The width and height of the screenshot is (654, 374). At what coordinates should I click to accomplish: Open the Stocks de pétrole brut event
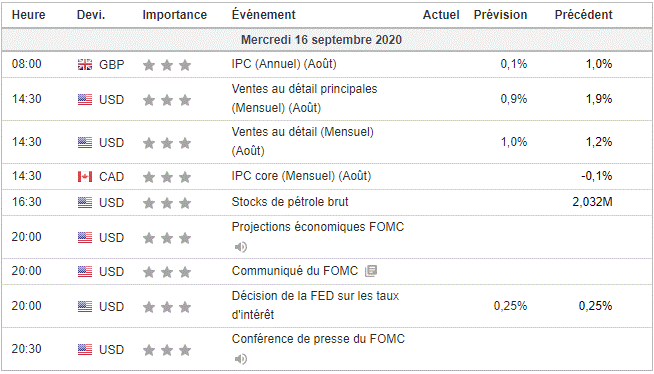tap(290, 202)
